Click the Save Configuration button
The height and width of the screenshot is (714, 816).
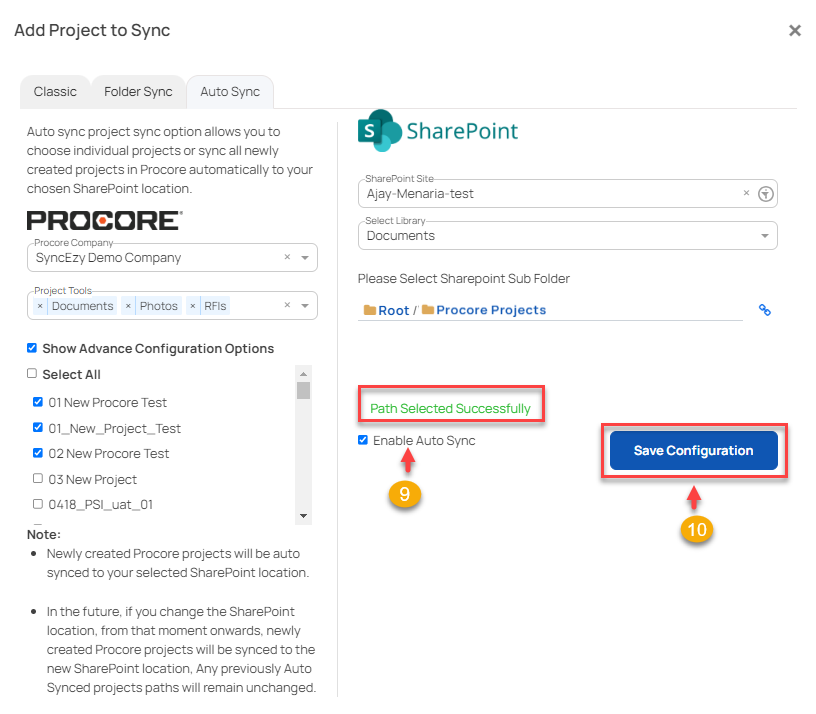click(x=693, y=450)
